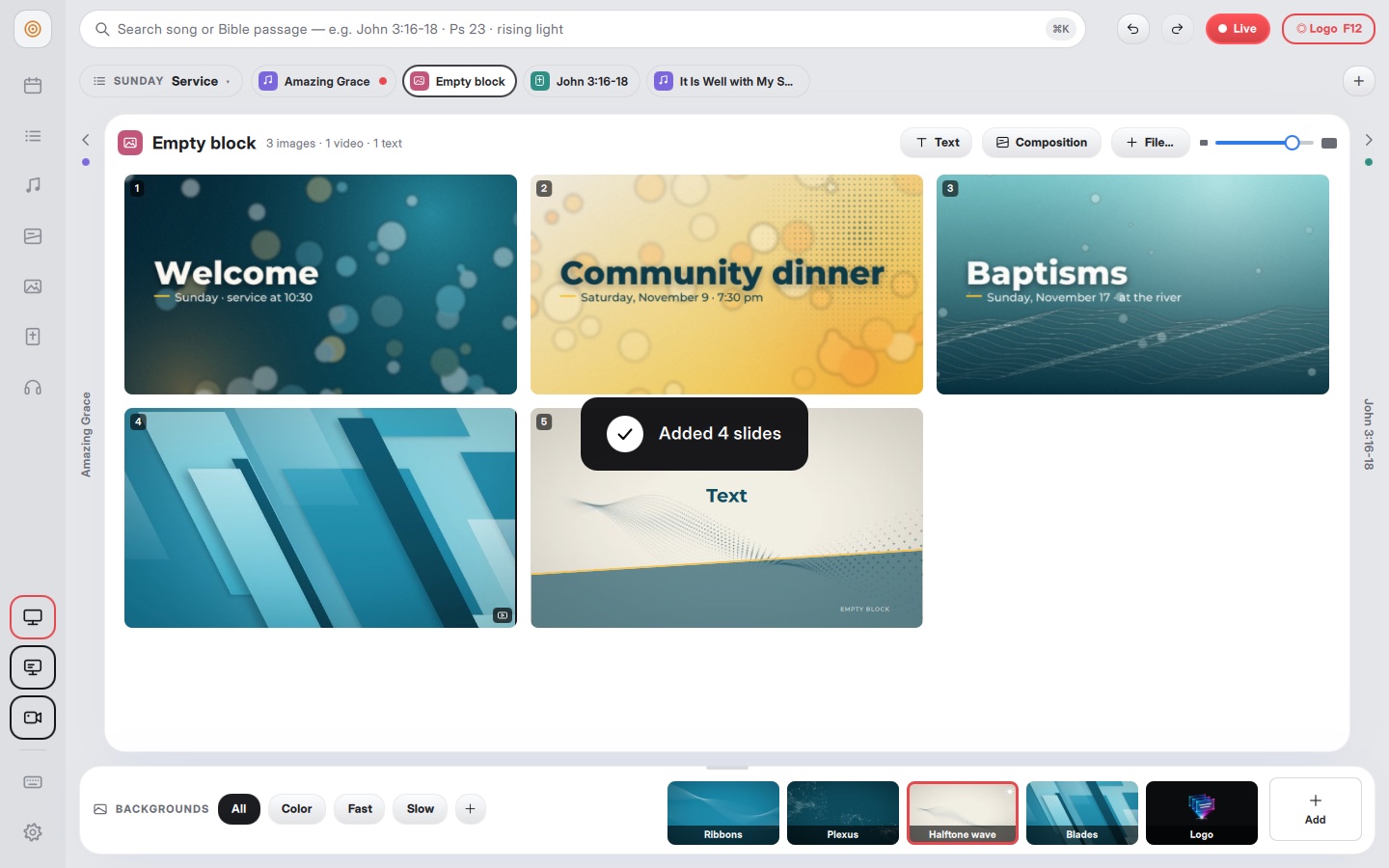Open the keyboard shortcuts icon
This screenshot has height=868, width=1389.
pos(33,782)
